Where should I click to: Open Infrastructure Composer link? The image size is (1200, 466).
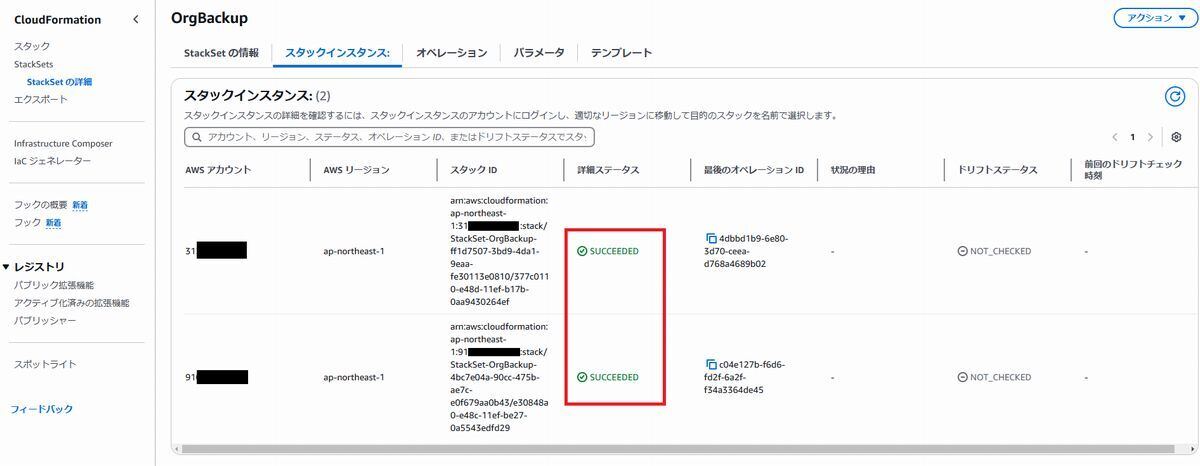[63, 143]
